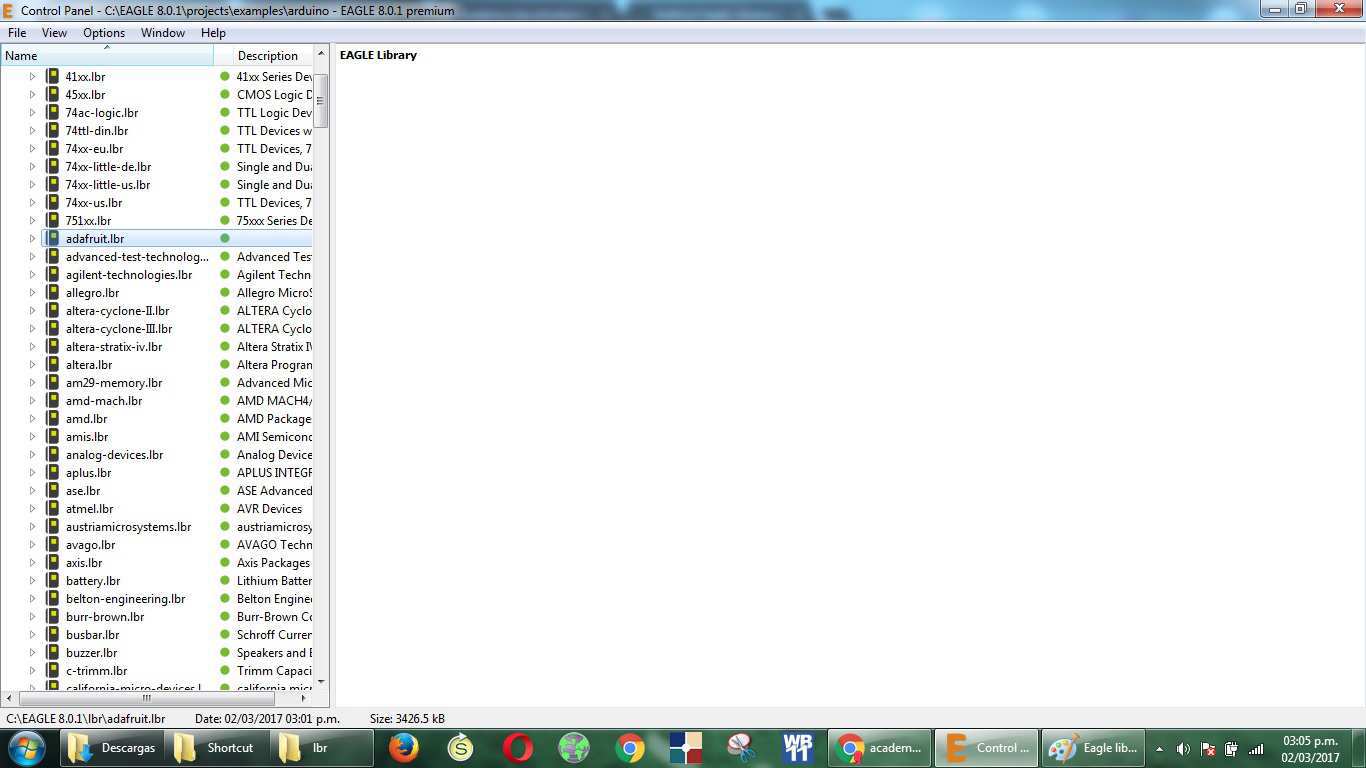The height and width of the screenshot is (768, 1366).
Task: Open the Window menu
Action: [163, 33]
